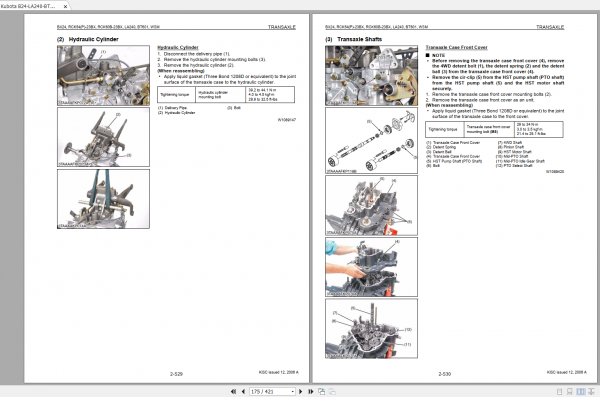
Task: Go to the previous page
Action: coord(243,391)
